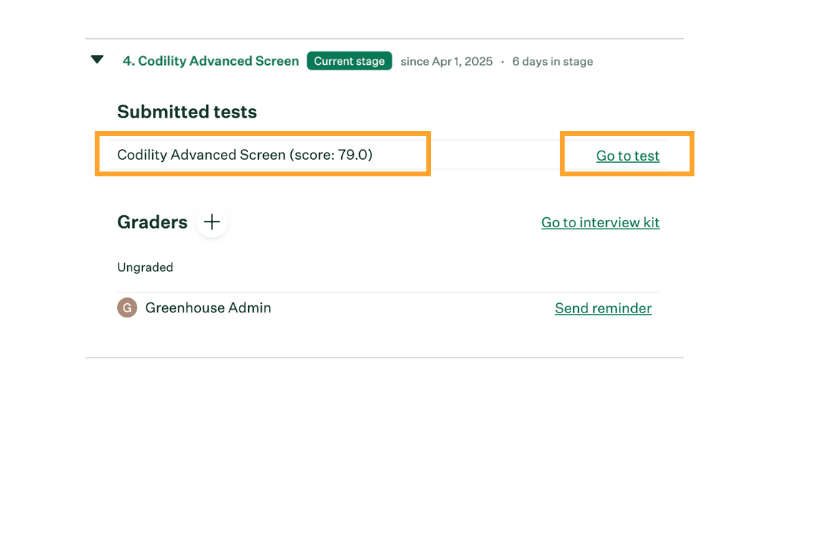Click the 'score: 79.0' value
This screenshot has height=535, width=818.
pyautogui.click(x=331, y=155)
